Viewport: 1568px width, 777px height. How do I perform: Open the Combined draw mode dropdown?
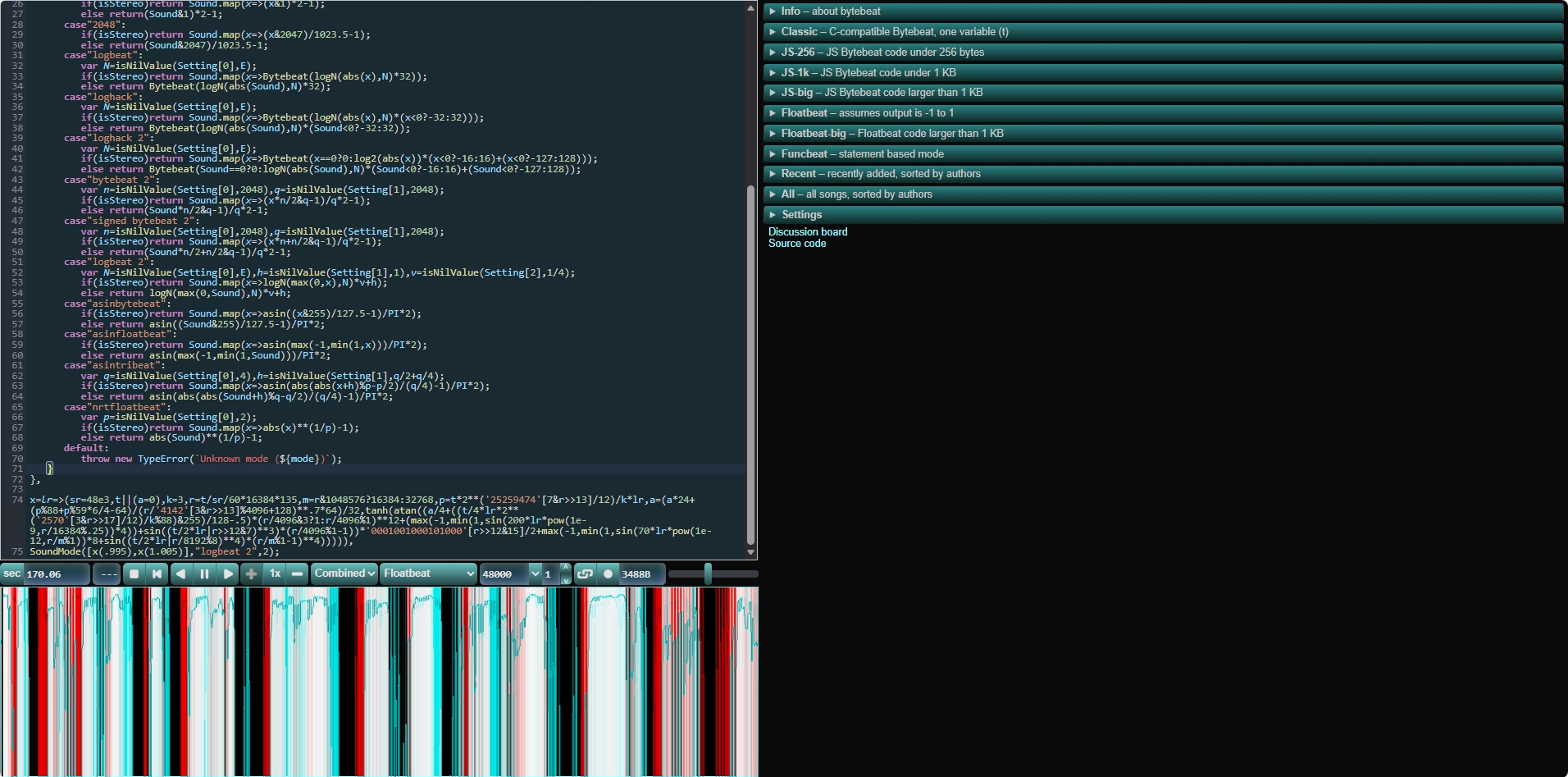coord(344,574)
